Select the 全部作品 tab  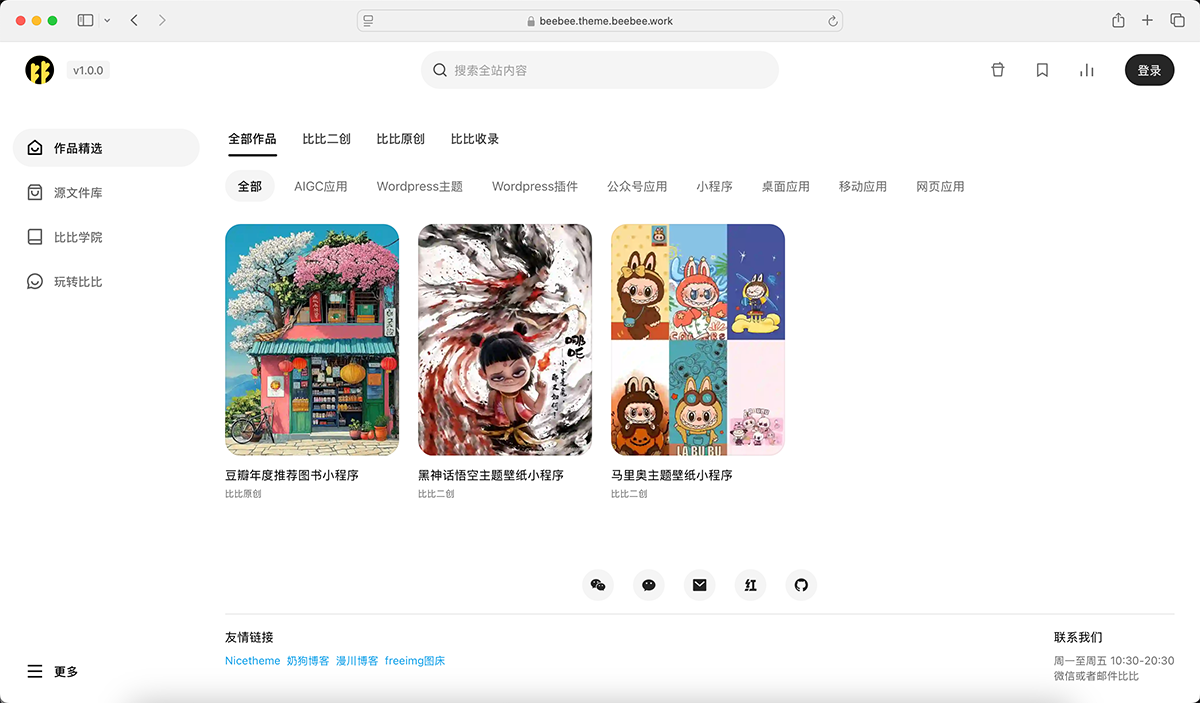click(252, 139)
